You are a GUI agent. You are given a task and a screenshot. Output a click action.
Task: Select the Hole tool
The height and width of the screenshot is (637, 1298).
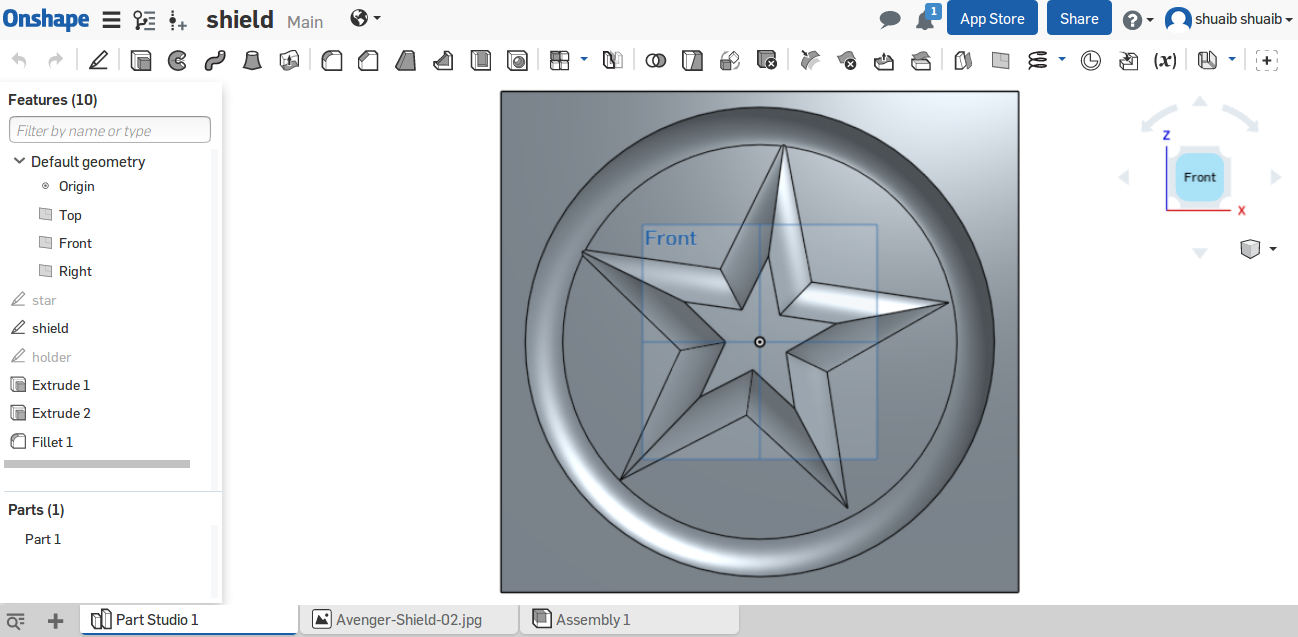pyautogui.click(x=517, y=61)
